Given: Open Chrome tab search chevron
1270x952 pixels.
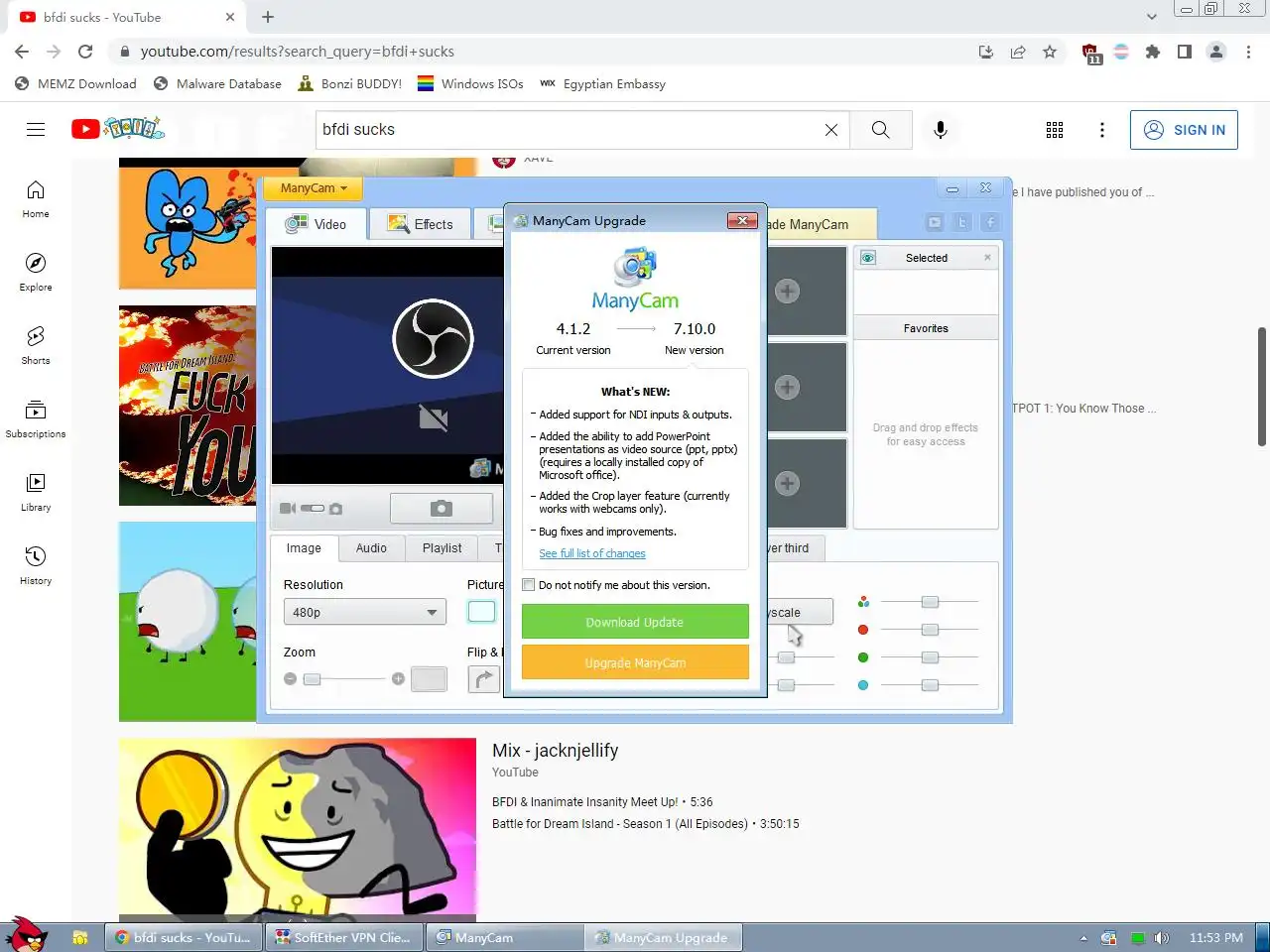Looking at the screenshot, I should pos(1151,17).
